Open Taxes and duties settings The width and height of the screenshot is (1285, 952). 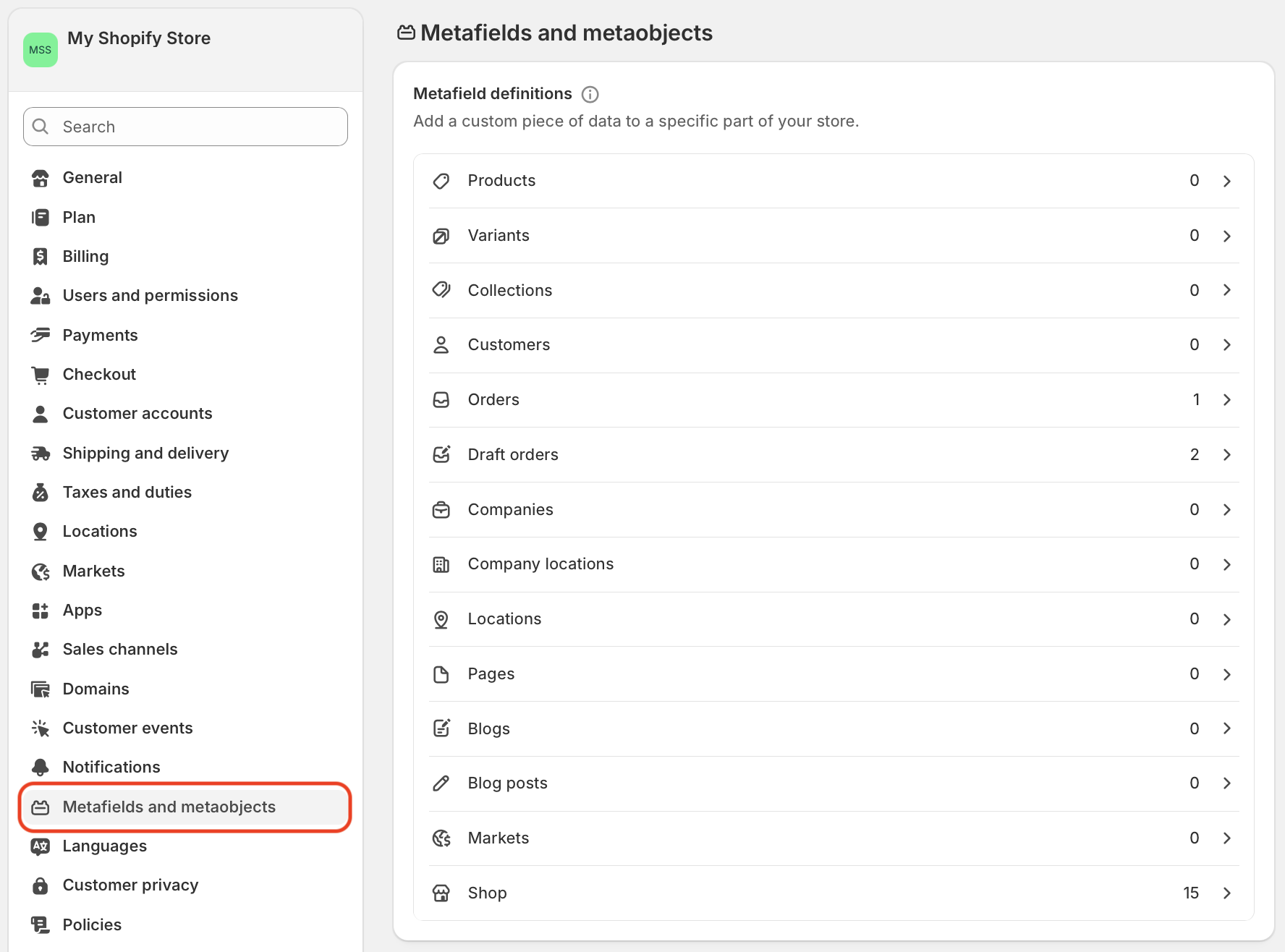pos(127,492)
